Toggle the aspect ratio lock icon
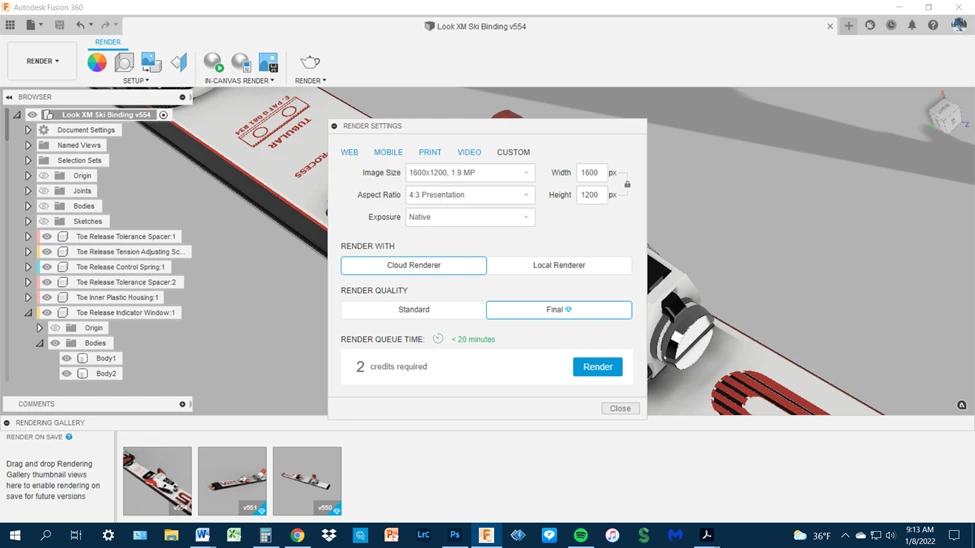The width and height of the screenshot is (975, 548). coord(627,184)
